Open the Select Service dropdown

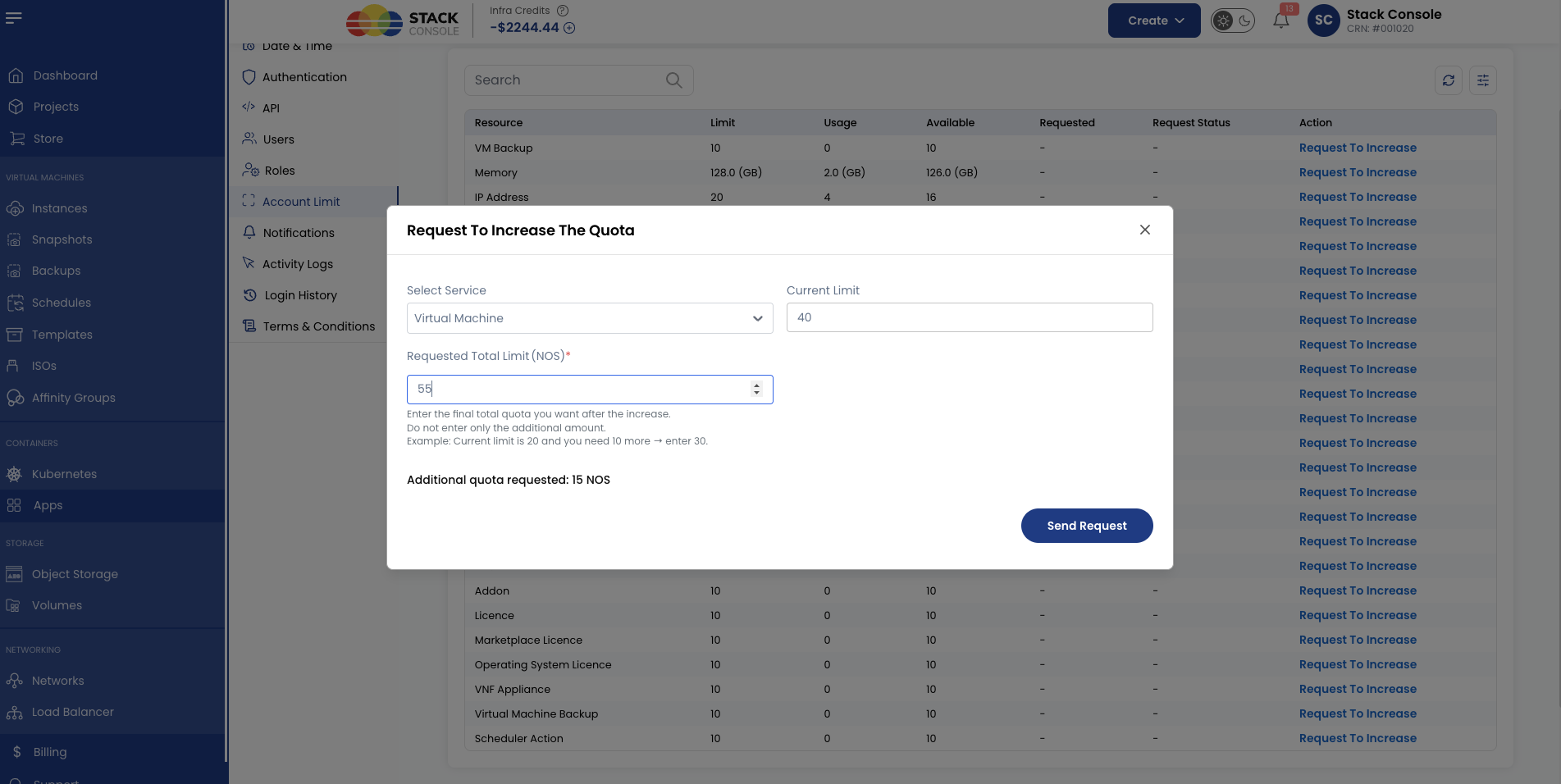click(590, 318)
